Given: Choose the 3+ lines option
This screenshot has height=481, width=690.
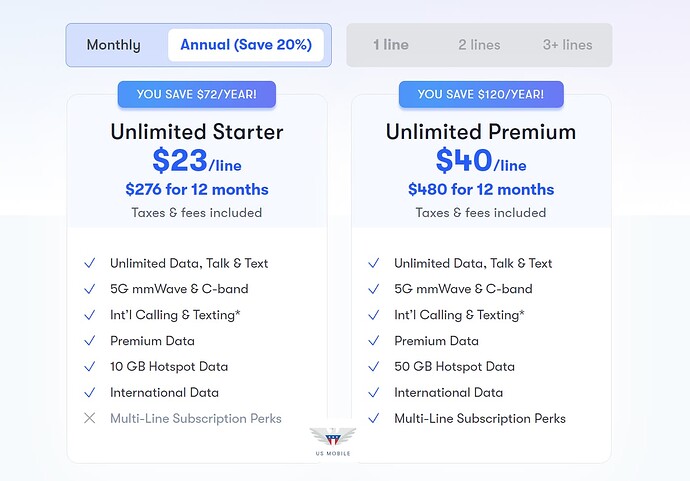Looking at the screenshot, I should coord(567,45).
